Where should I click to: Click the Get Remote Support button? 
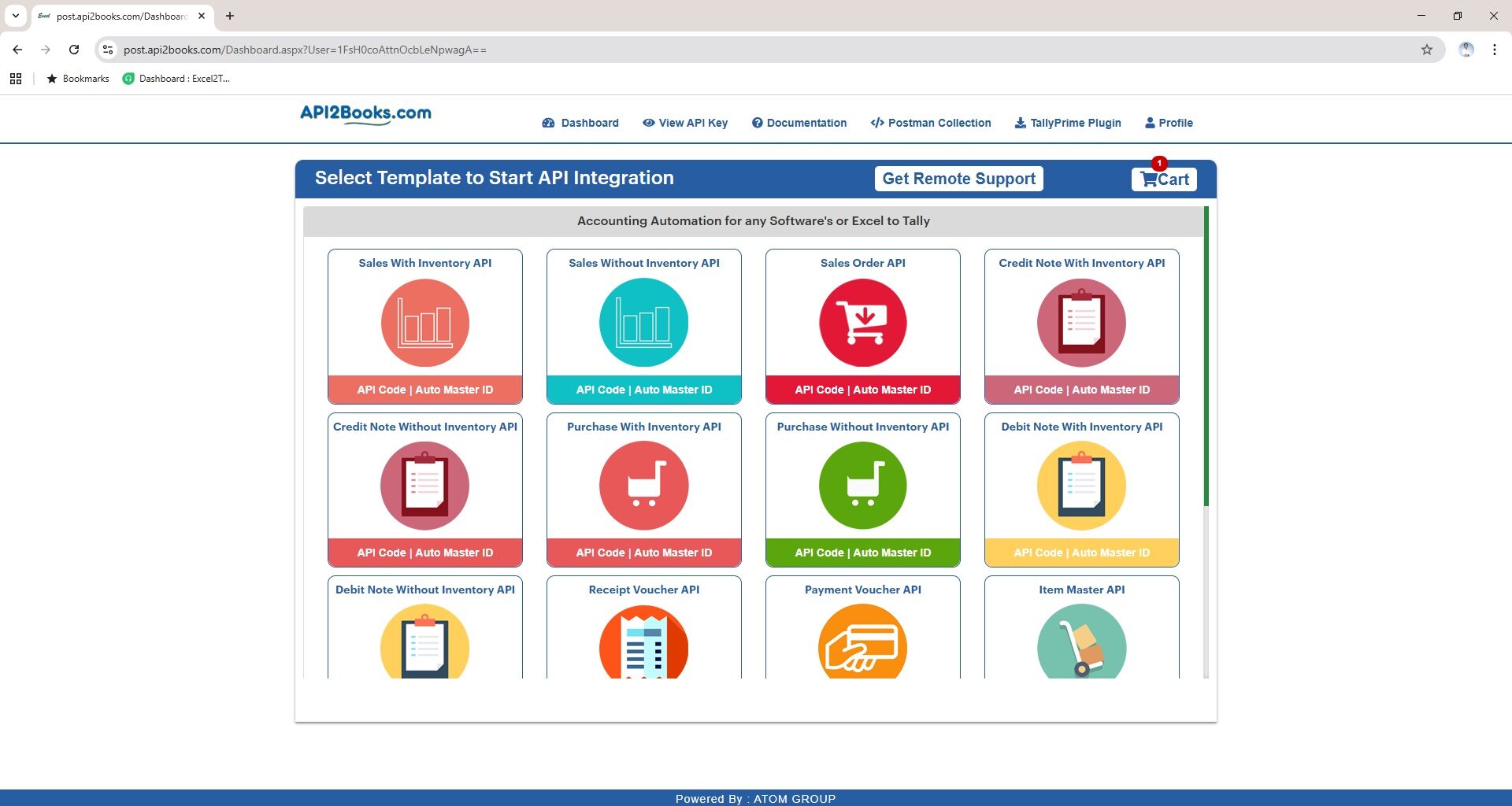(959, 179)
